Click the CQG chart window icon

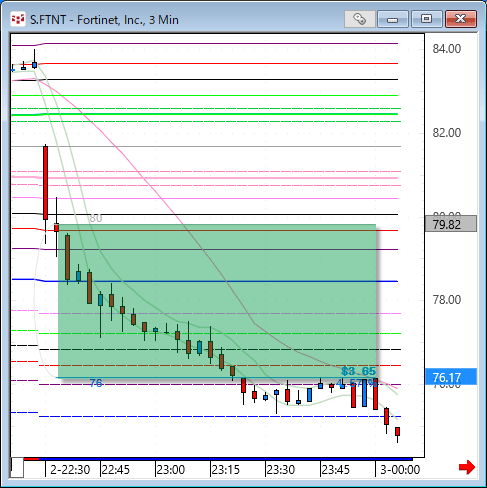point(18,19)
